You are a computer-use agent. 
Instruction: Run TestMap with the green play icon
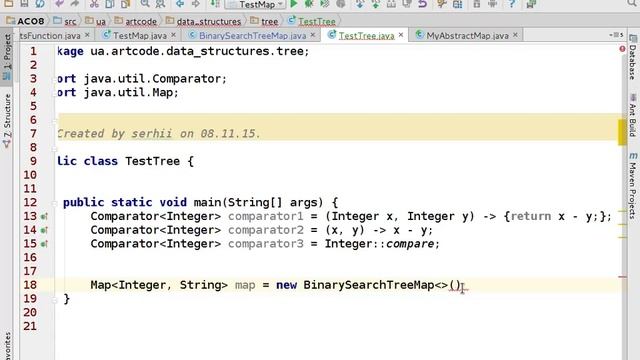pyautogui.click(x=293, y=4)
